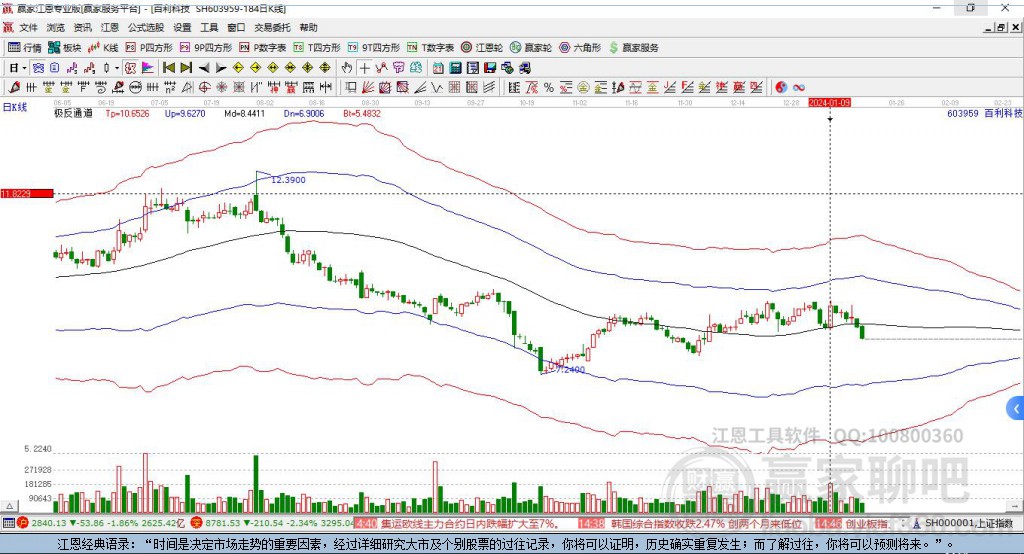Image resolution: width=1024 pixels, height=554 pixels.
Task: Jump to last bar with skip-to-end icon
Action: [186, 68]
